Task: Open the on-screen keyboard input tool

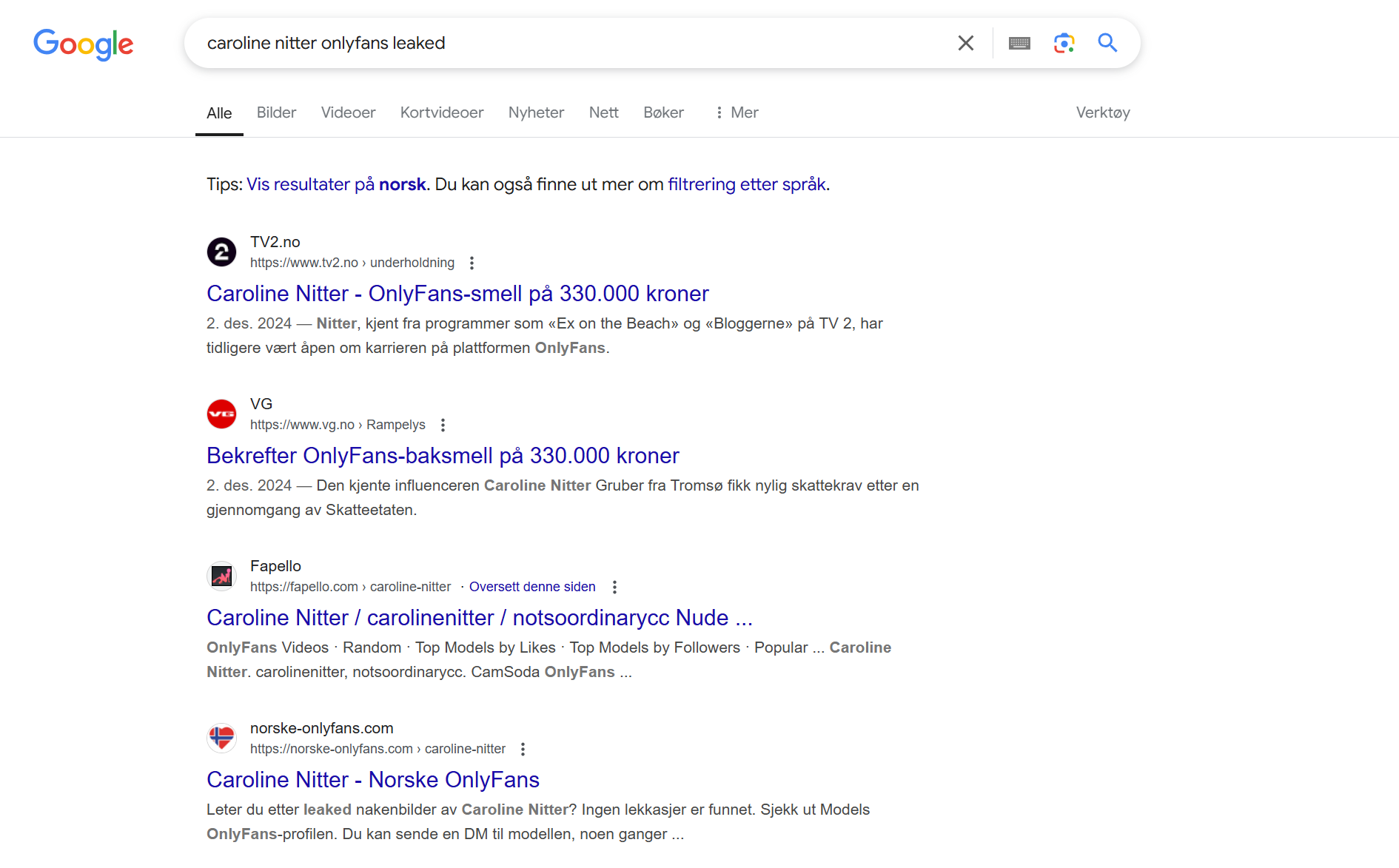Action: coord(1019,43)
